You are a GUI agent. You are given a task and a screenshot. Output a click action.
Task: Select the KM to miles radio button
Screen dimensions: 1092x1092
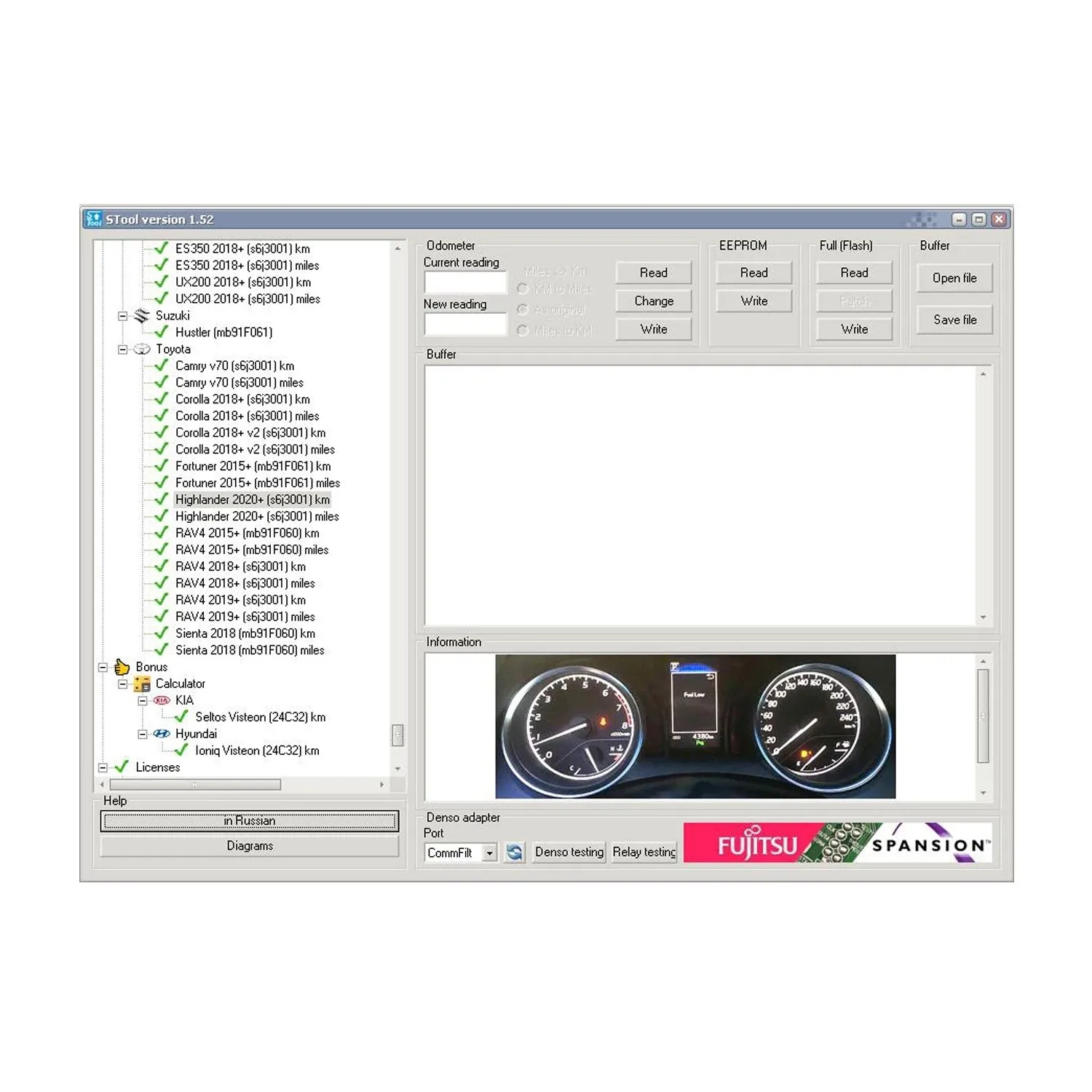tap(523, 288)
